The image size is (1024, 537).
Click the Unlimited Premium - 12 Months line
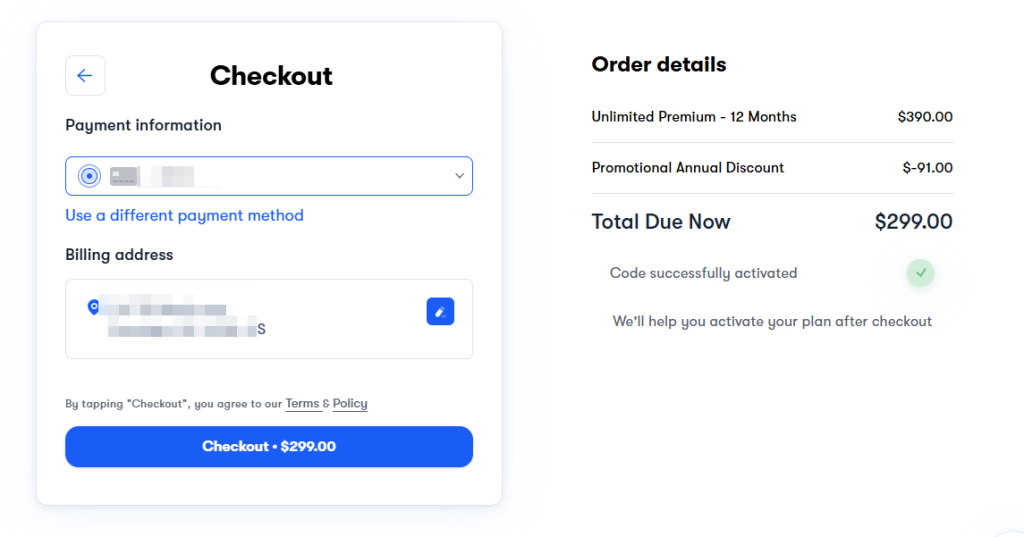click(x=772, y=117)
